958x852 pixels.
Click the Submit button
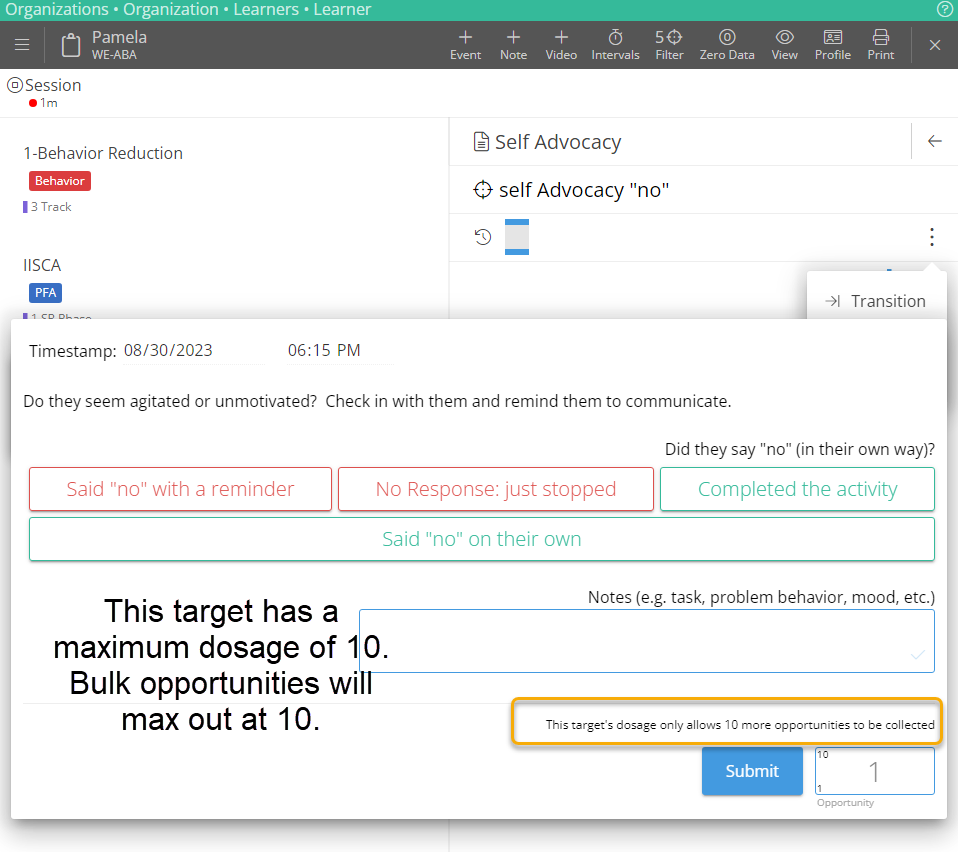tap(752, 771)
